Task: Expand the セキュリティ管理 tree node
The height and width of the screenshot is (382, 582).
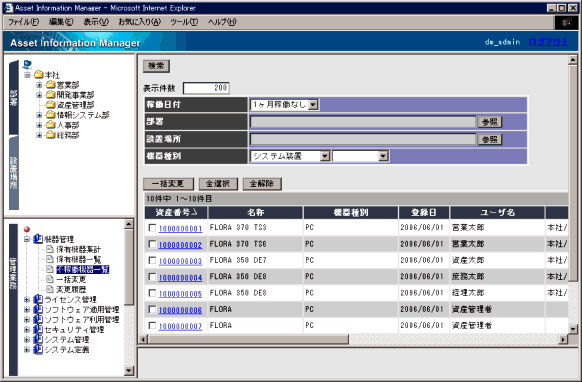Action: (x=27, y=329)
